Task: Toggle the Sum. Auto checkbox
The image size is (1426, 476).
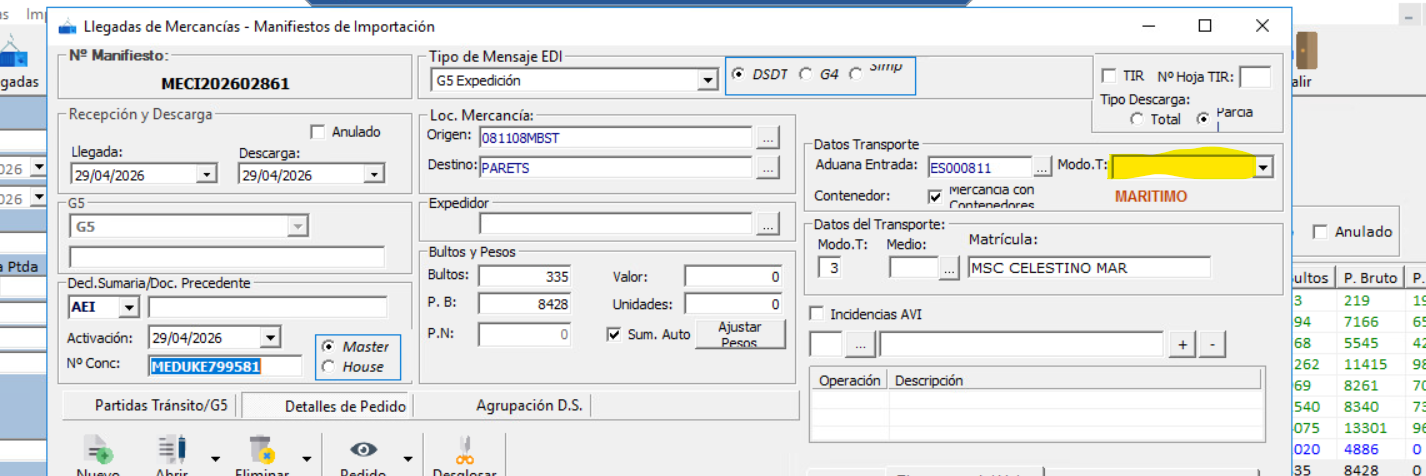Action: pyautogui.click(x=614, y=334)
